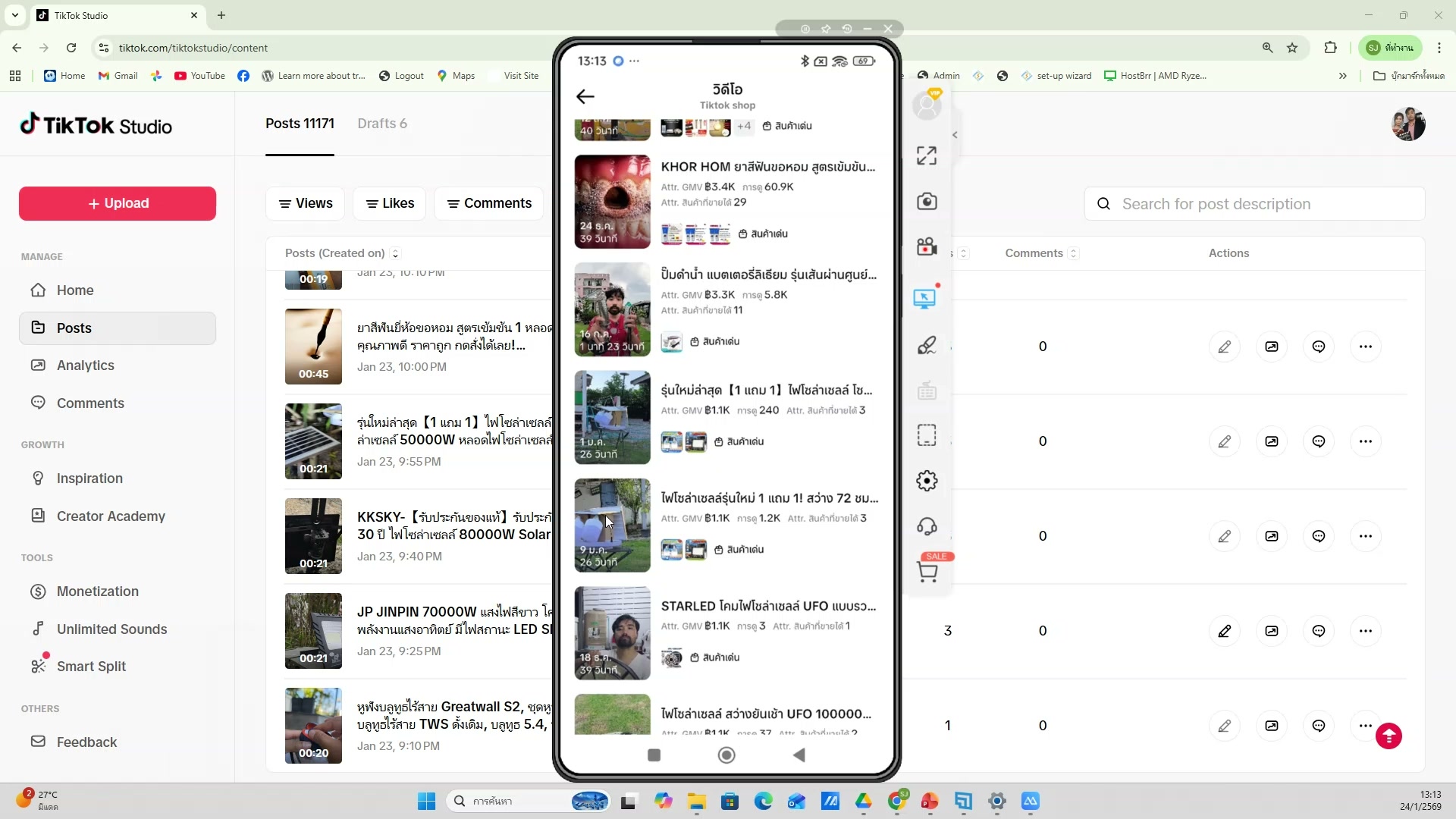Click edit pencil icon for first post row
Image resolution: width=1456 pixels, height=819 pixels.
tap(1224, 347)
